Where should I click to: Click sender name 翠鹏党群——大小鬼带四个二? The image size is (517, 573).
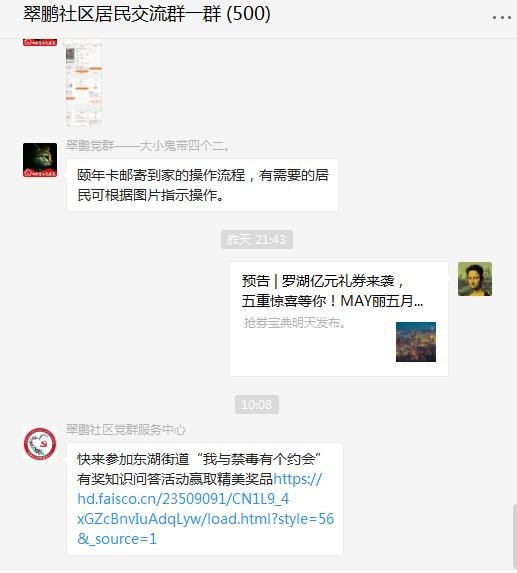[x=148, y=146]
